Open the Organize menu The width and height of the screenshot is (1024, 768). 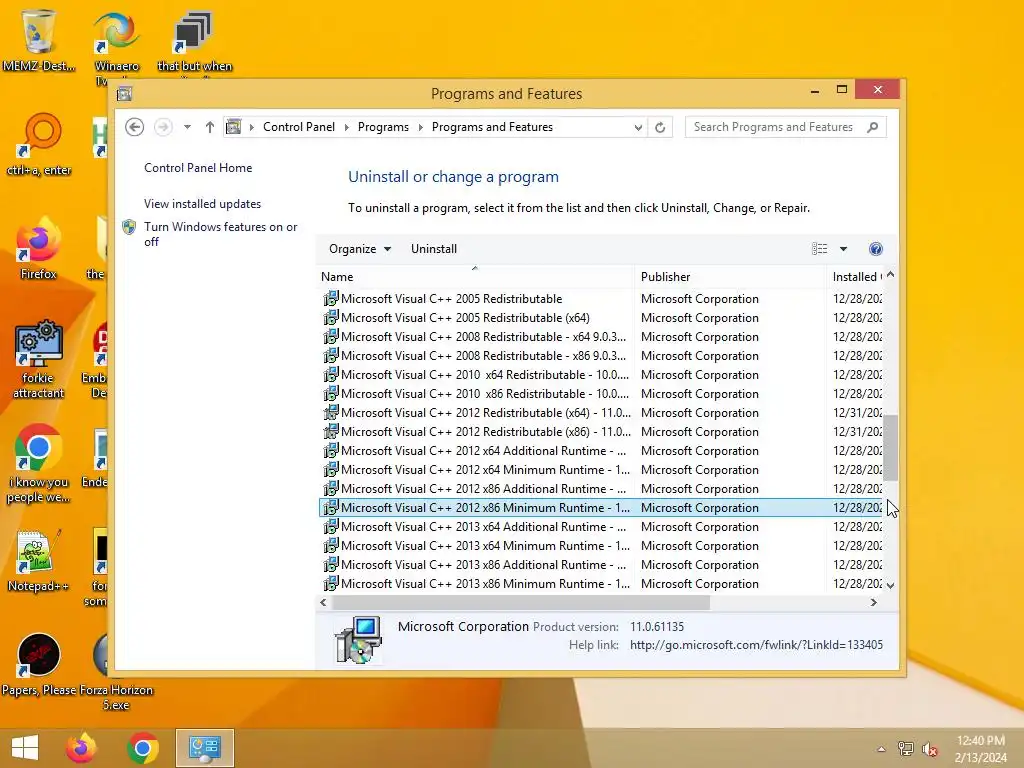[x=360, y=249]
